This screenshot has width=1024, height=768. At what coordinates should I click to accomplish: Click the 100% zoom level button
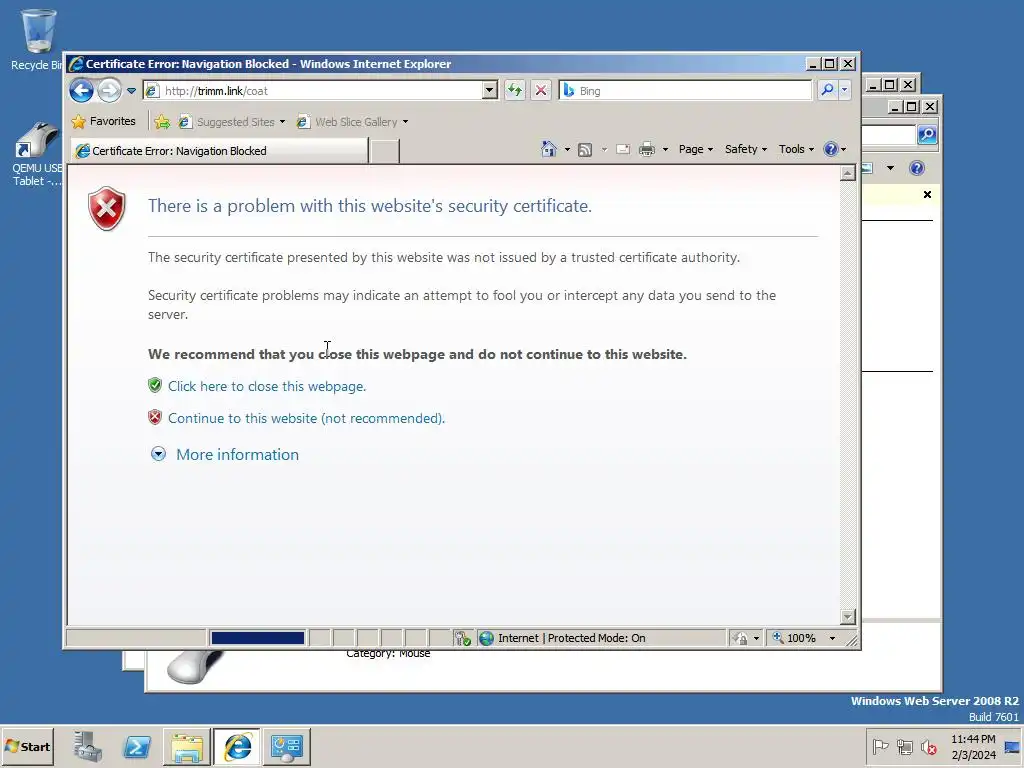794,638
